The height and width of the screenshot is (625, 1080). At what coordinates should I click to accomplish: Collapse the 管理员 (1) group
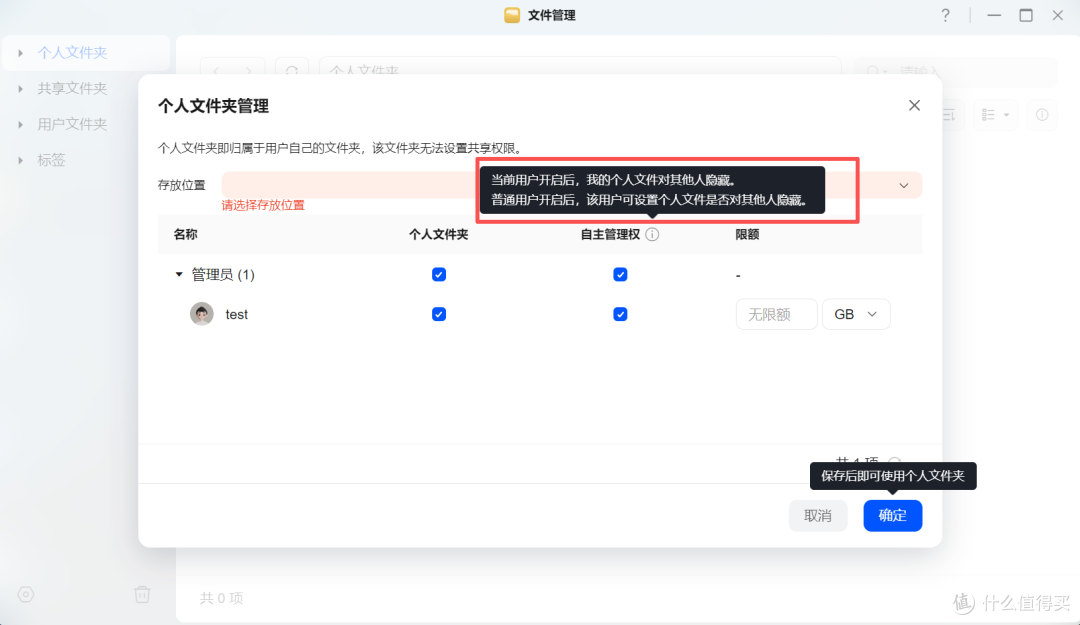[x=179, y=274]
